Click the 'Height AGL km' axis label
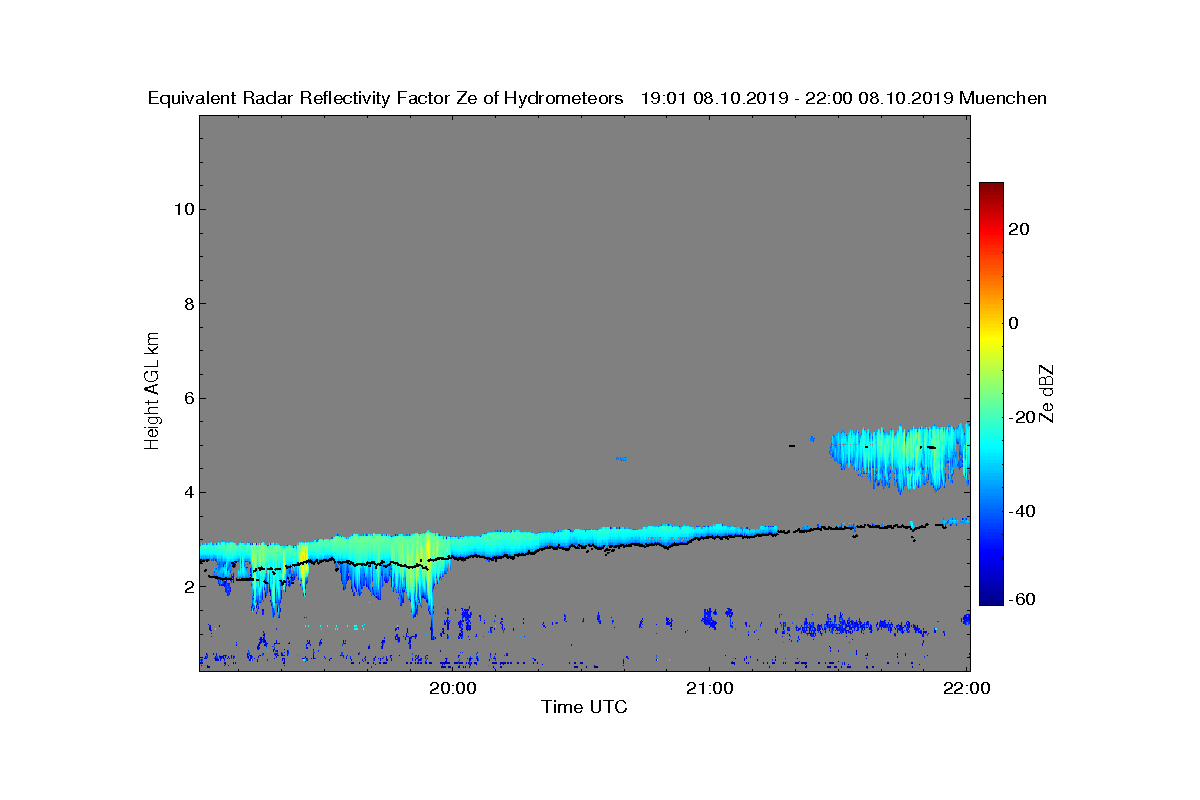The width and height of the screenshot is (1200, 800). (152, 392)
